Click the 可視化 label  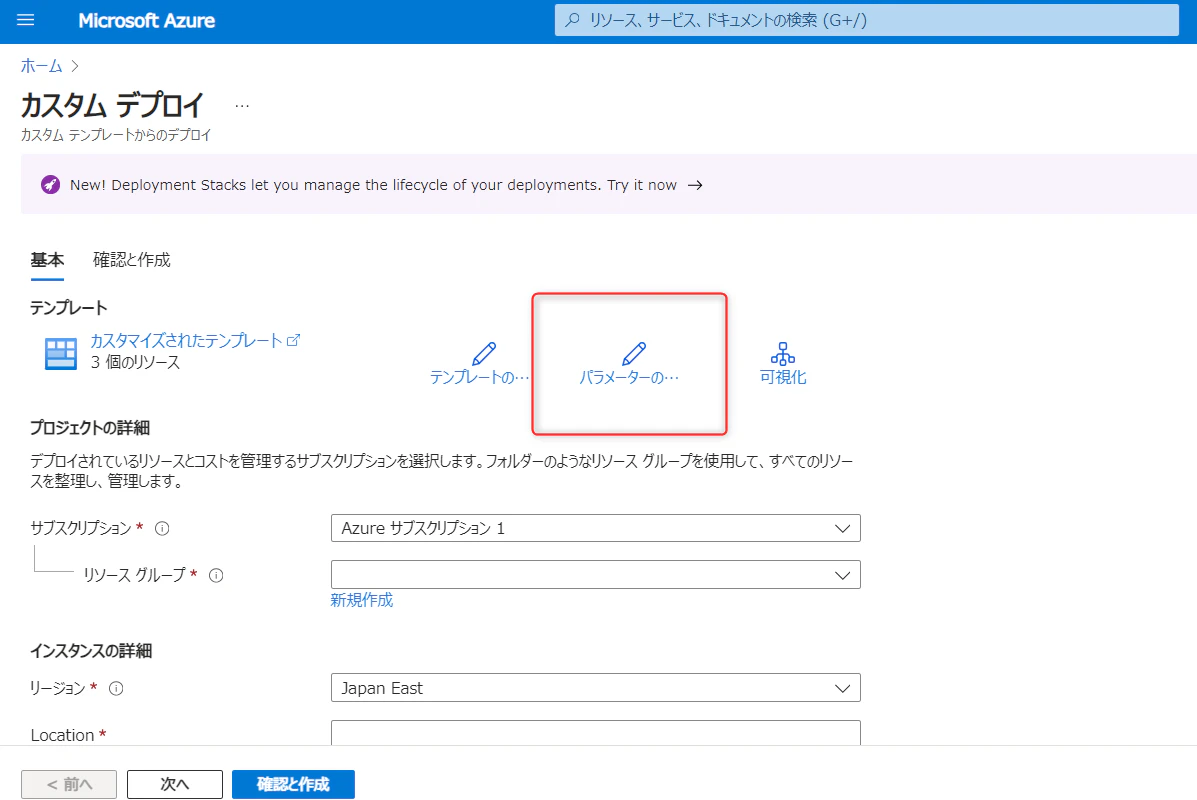point(783,377)
